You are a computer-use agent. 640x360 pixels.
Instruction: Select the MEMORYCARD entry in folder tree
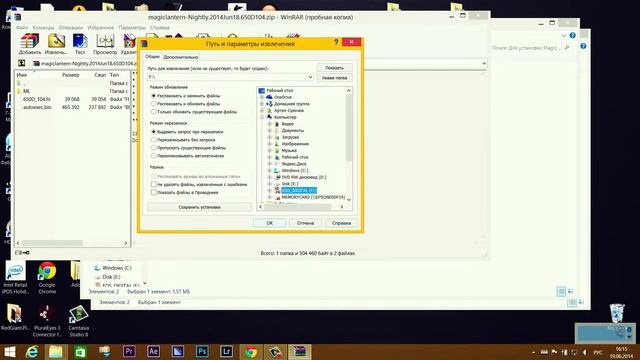point(313,197)
